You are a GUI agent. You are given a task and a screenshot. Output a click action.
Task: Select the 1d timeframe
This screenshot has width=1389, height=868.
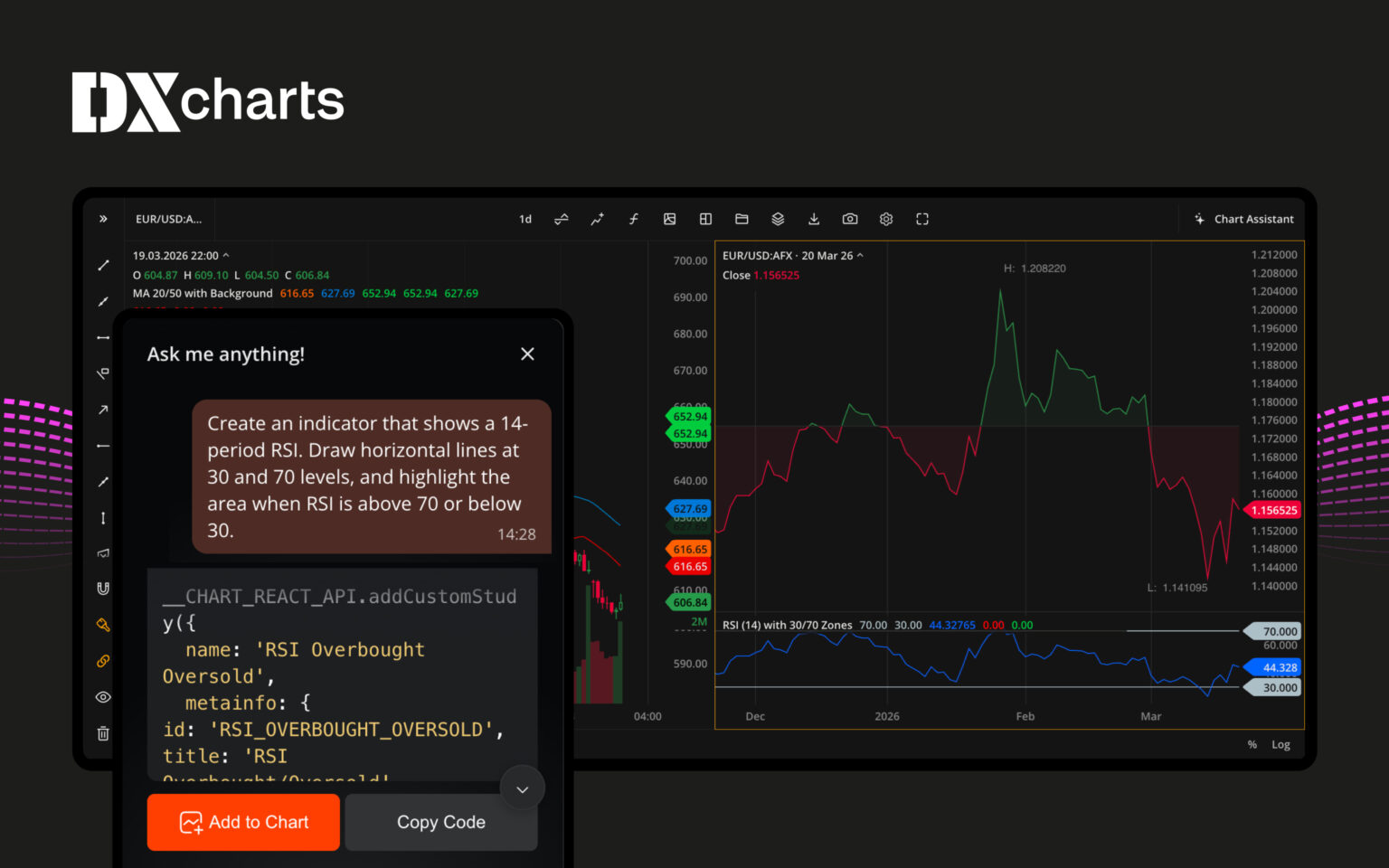524,219
